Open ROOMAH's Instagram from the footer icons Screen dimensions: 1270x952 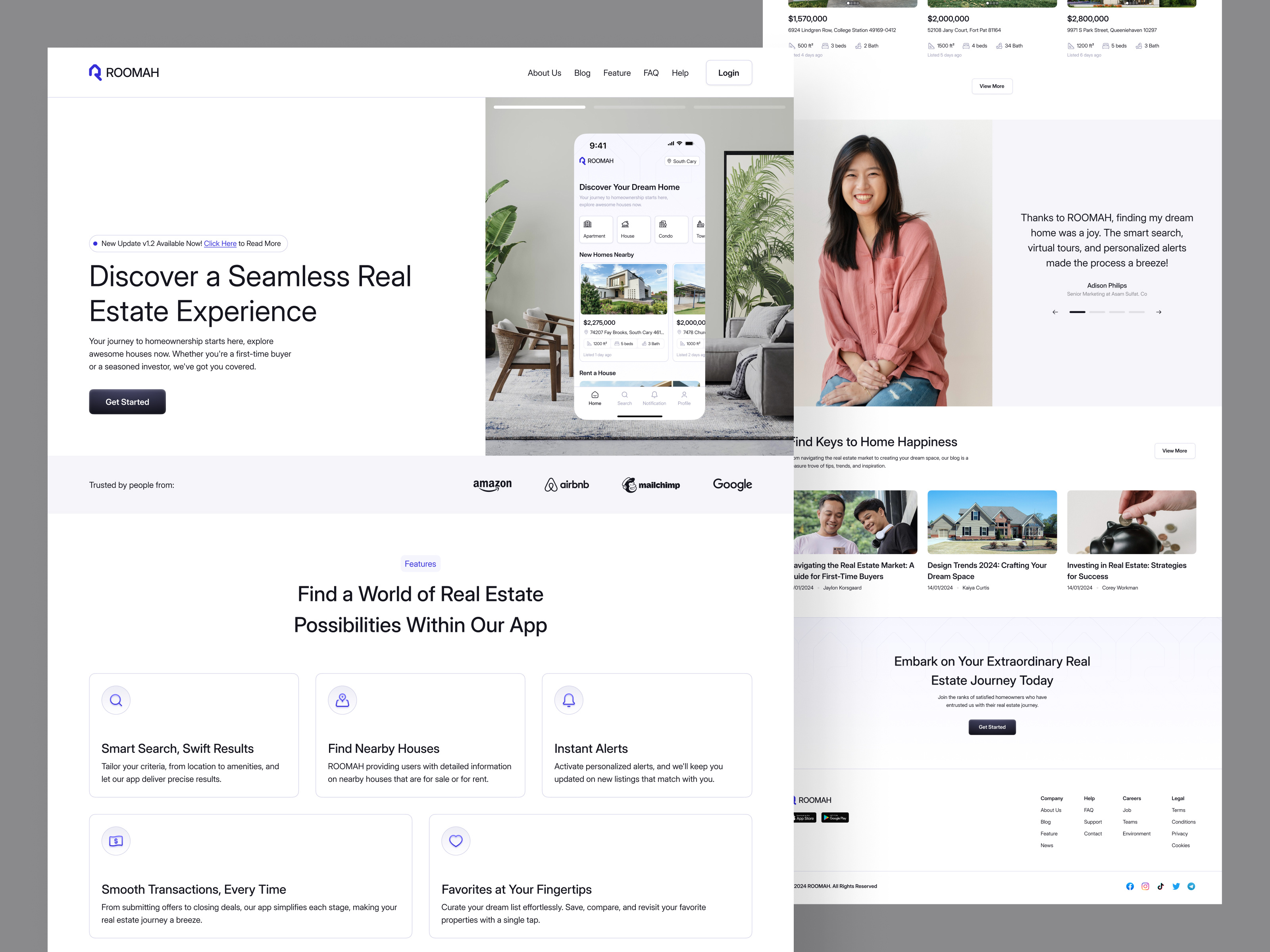click(1145, 887)
